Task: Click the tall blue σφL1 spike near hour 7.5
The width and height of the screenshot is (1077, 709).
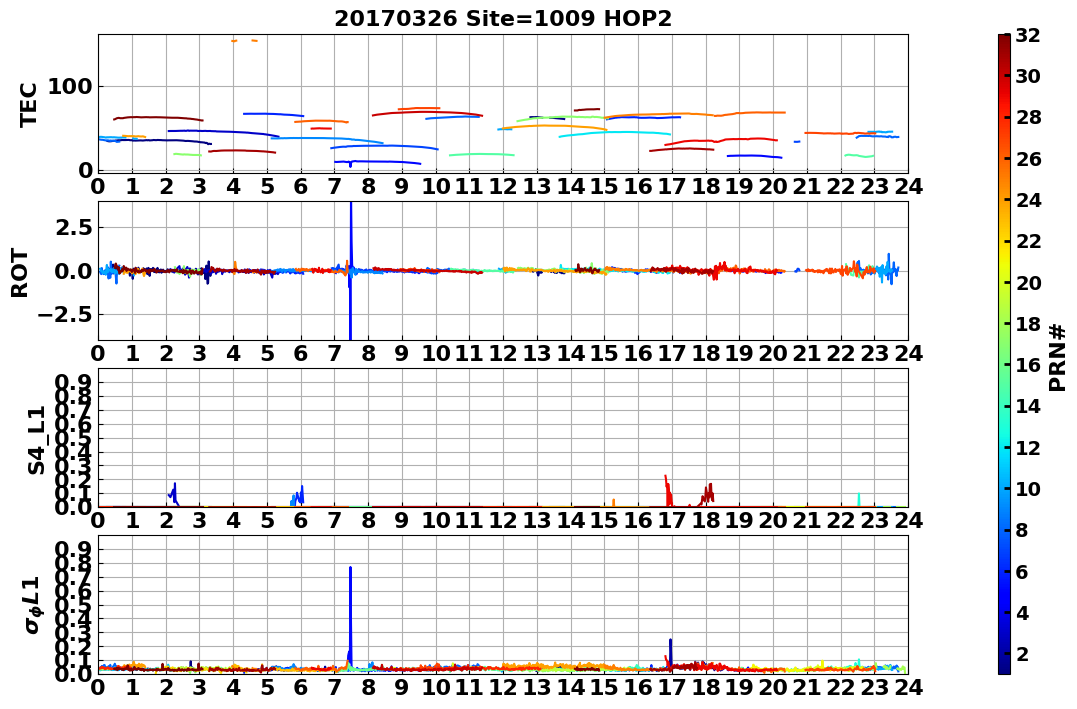Action: (x=350, y=616)
